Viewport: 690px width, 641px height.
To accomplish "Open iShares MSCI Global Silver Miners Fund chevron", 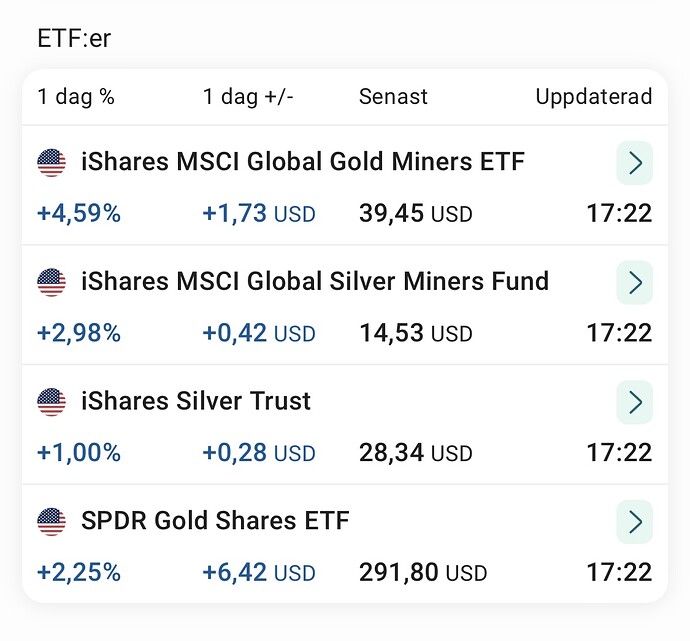I will pos(635,282).
